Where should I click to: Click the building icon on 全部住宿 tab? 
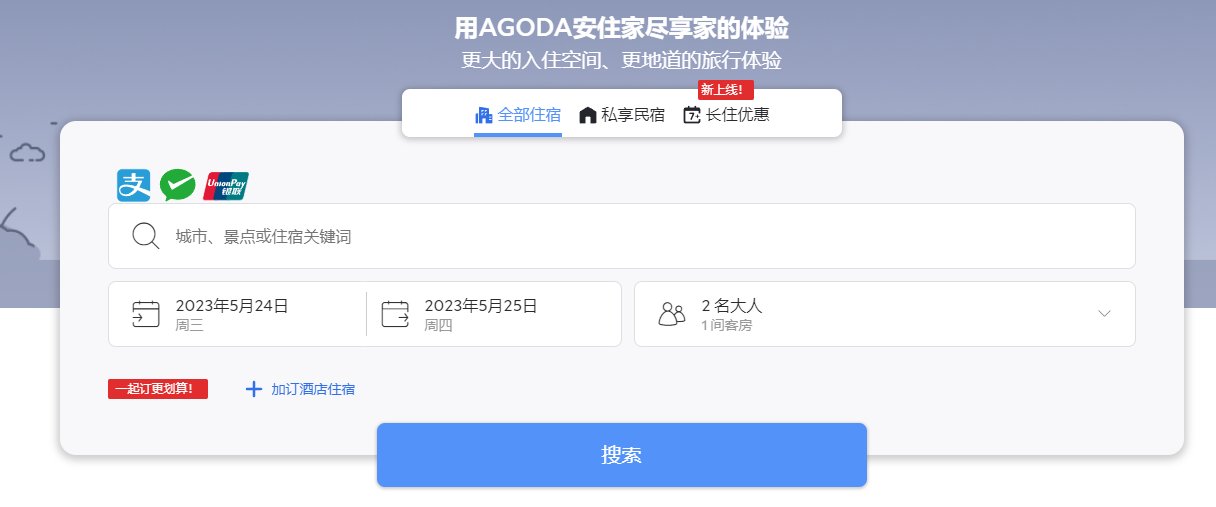point(484,115)
